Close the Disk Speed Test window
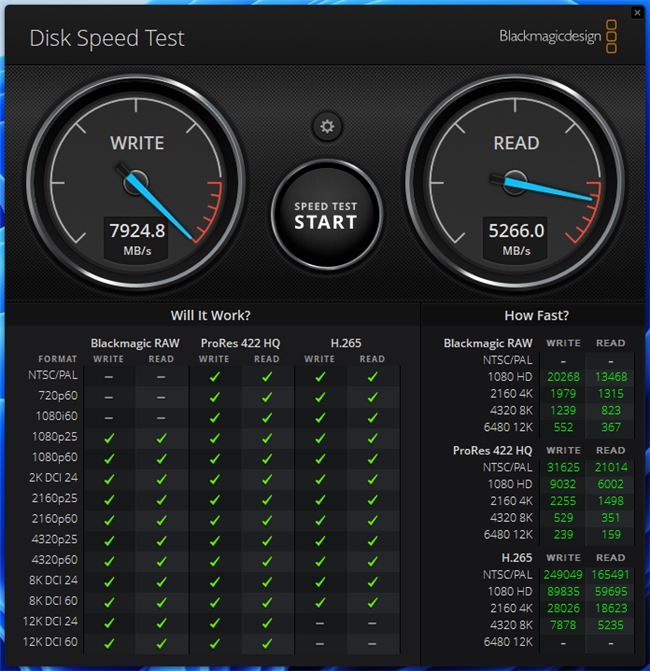650x671 pixels. click(637, 12)
